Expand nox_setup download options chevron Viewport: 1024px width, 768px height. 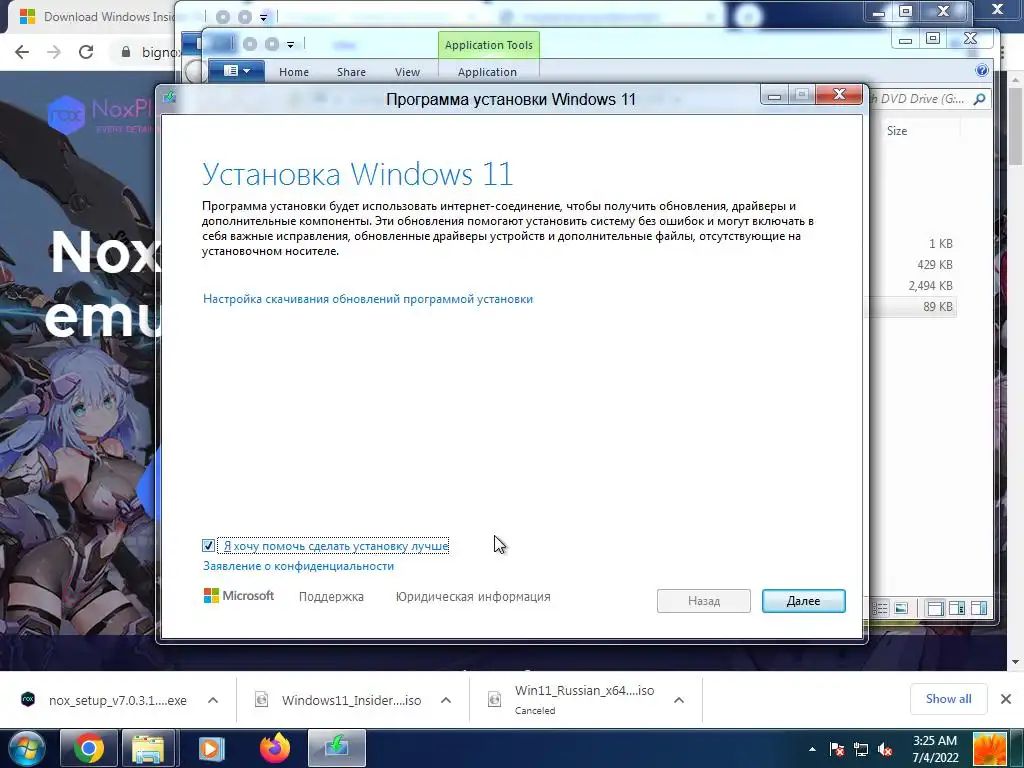[x=213, y=700]
